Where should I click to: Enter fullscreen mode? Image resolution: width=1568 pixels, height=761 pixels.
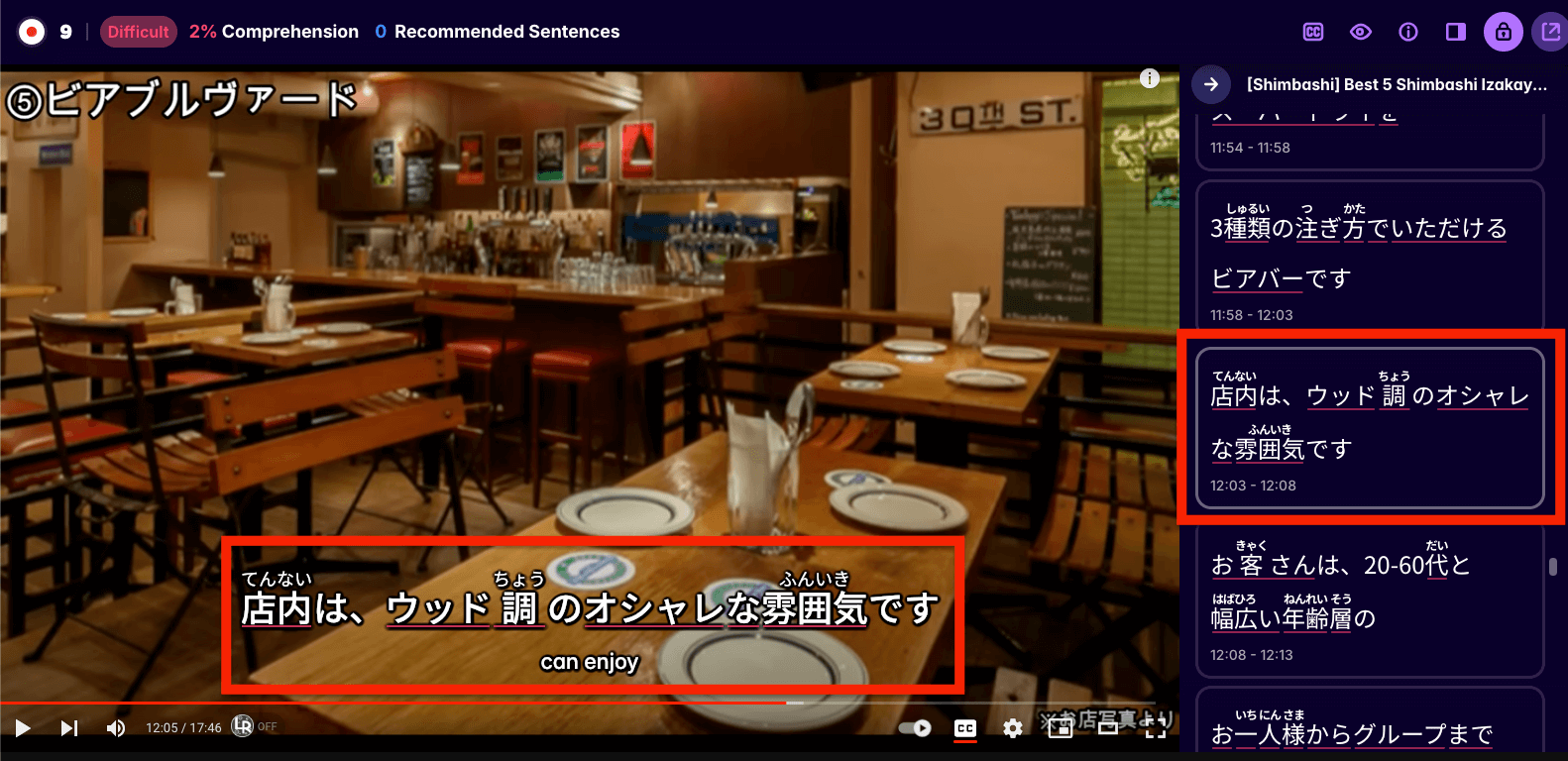click(x=1156, y=728)
